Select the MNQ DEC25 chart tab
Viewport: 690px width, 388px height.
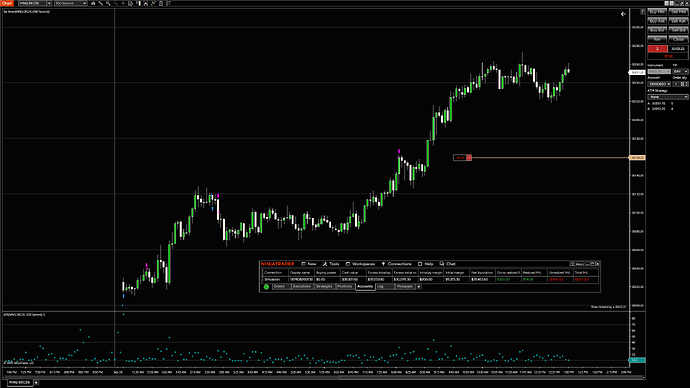tap(19, 383)
